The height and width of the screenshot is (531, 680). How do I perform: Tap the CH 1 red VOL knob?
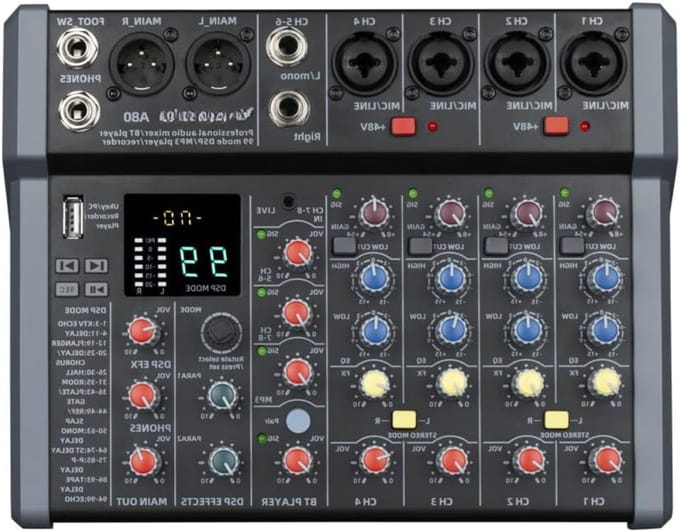point(607,461)
